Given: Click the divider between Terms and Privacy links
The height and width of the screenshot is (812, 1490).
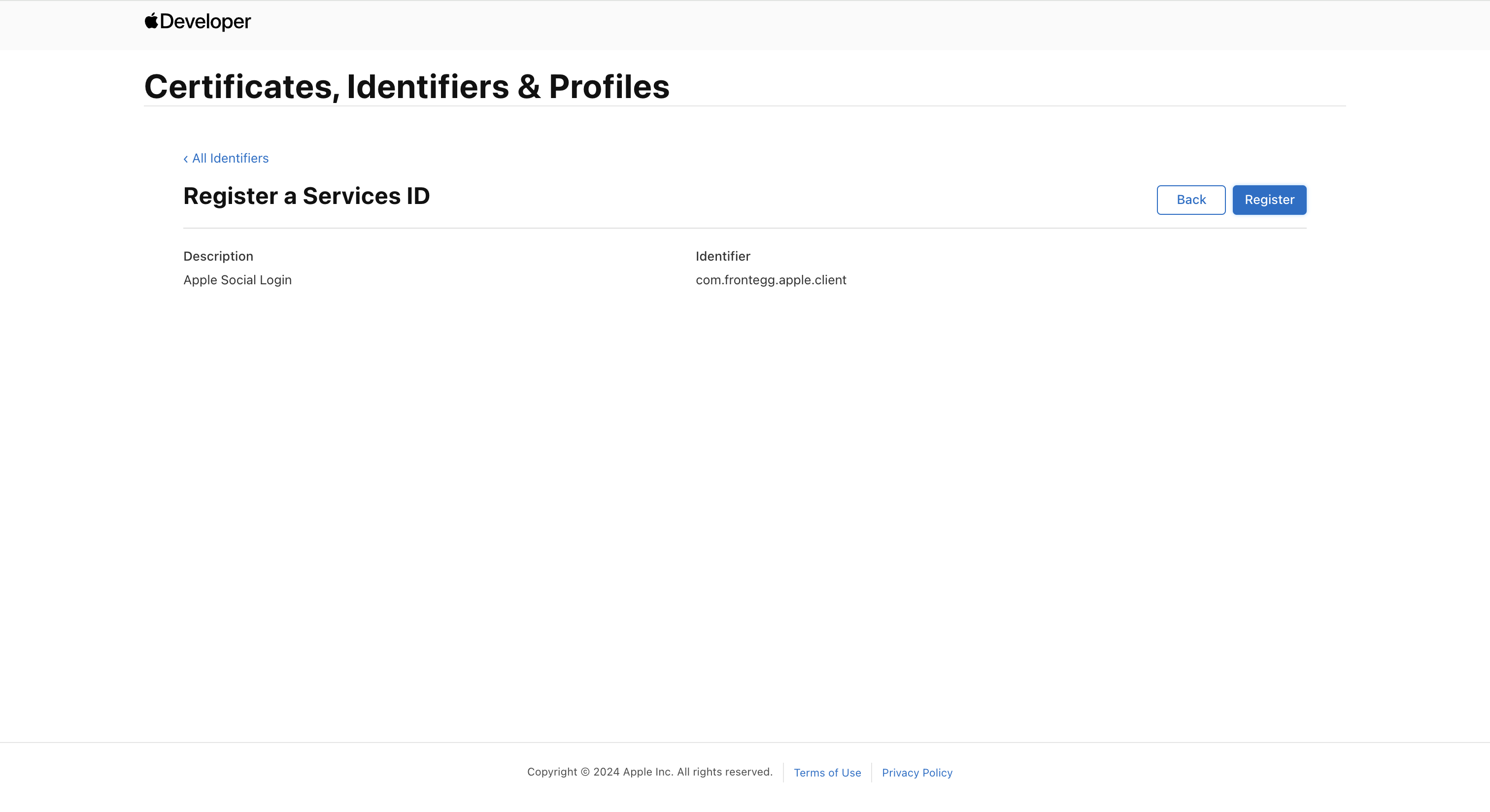Looking at the screenshot, I should click(872, 773).
